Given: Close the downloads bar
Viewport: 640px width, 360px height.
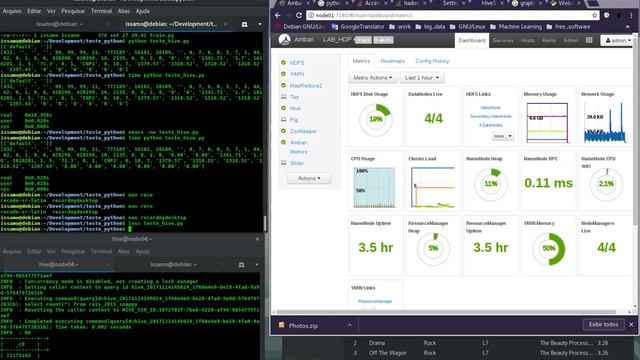Looking at the screenshot, I should tap(631, 324).
